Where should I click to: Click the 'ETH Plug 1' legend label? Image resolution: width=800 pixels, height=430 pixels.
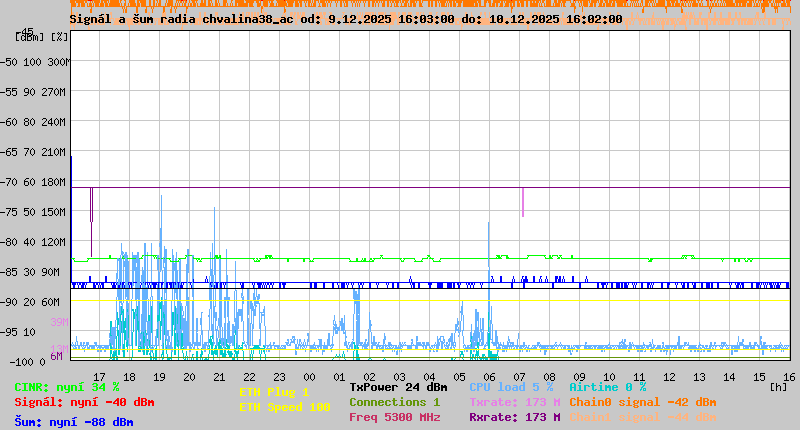tap(274, 392)
